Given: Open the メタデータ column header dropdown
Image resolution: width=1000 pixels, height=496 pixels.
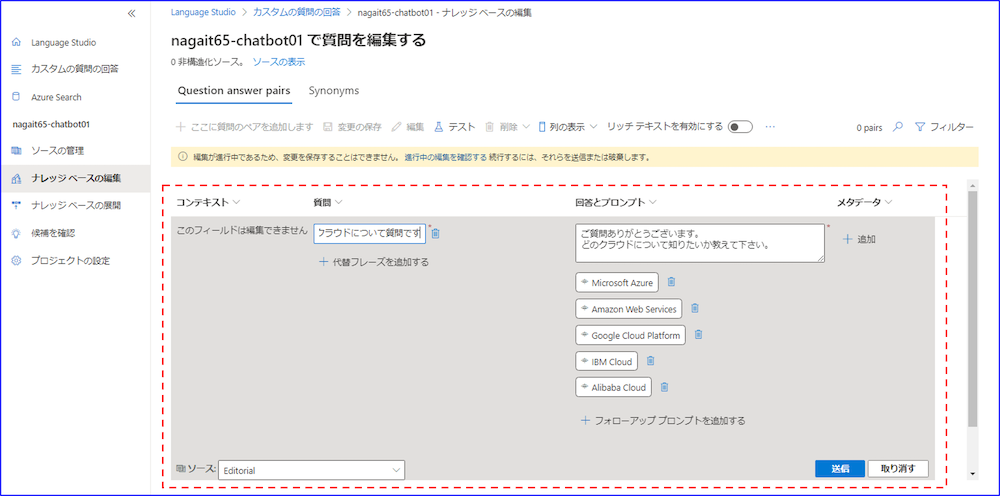Looking at the screenshot, I should (864, 202).
